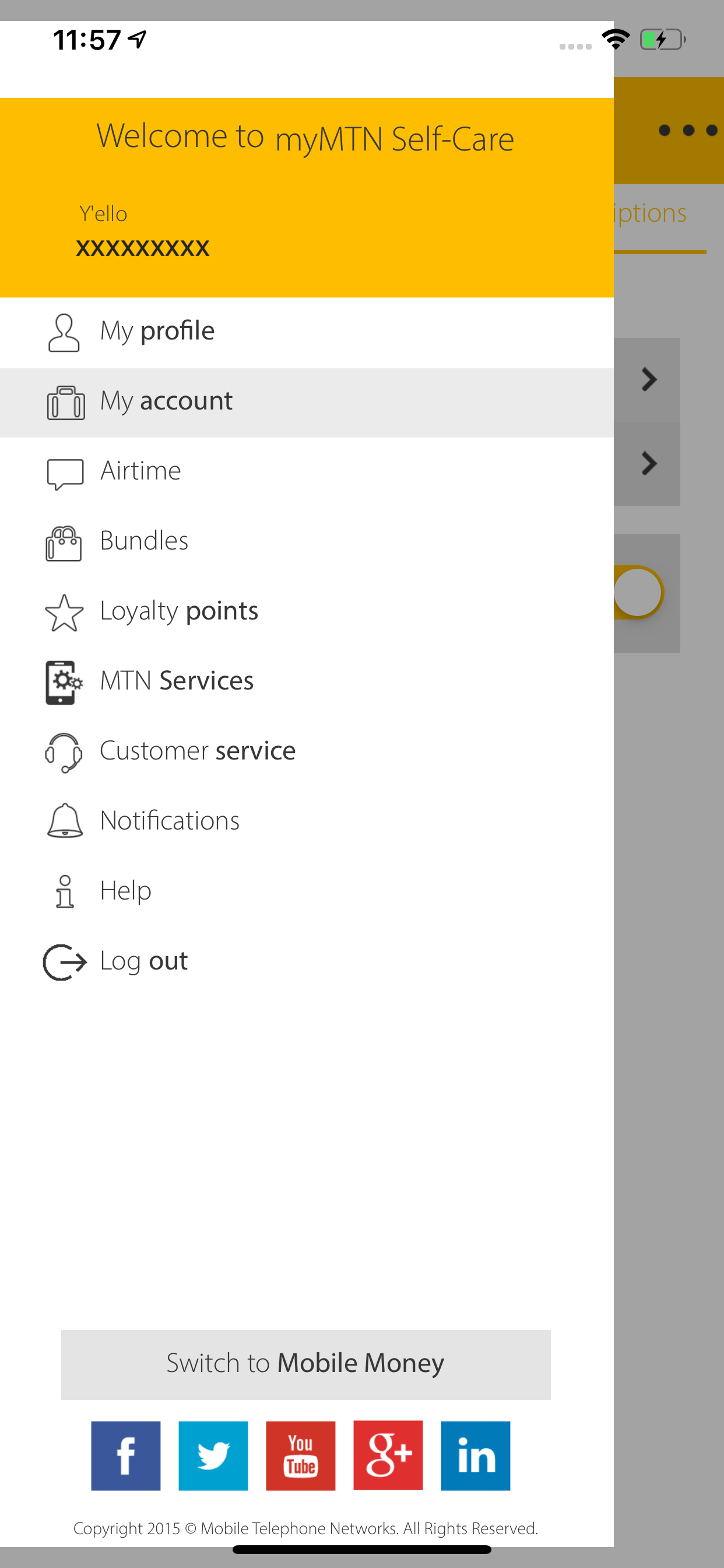Tap the Airtime speech bubble icon
Screen dimensions: 724x1568
coord(65,474)
